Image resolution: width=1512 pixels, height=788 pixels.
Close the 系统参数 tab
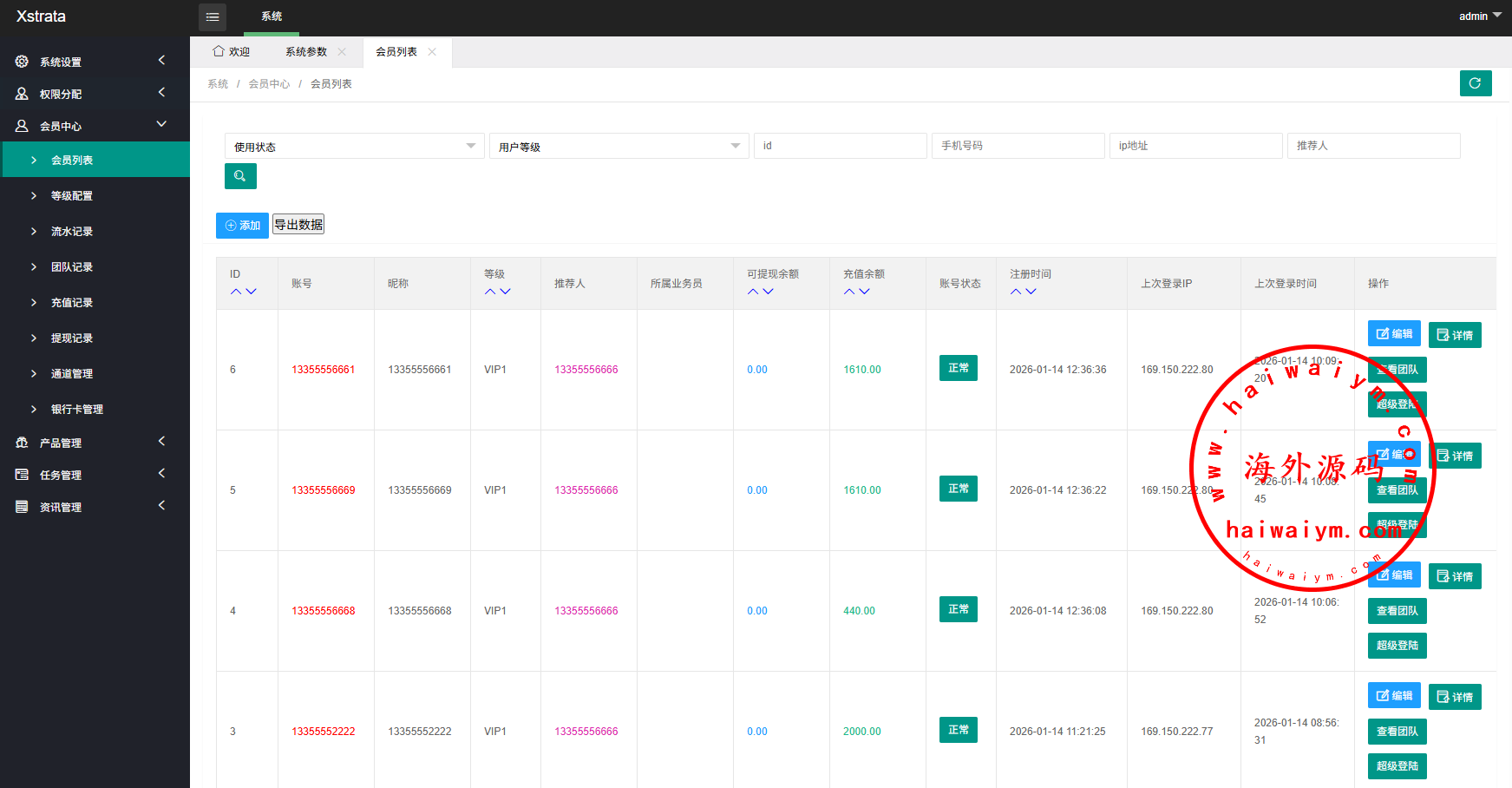[x=342, y=52]
